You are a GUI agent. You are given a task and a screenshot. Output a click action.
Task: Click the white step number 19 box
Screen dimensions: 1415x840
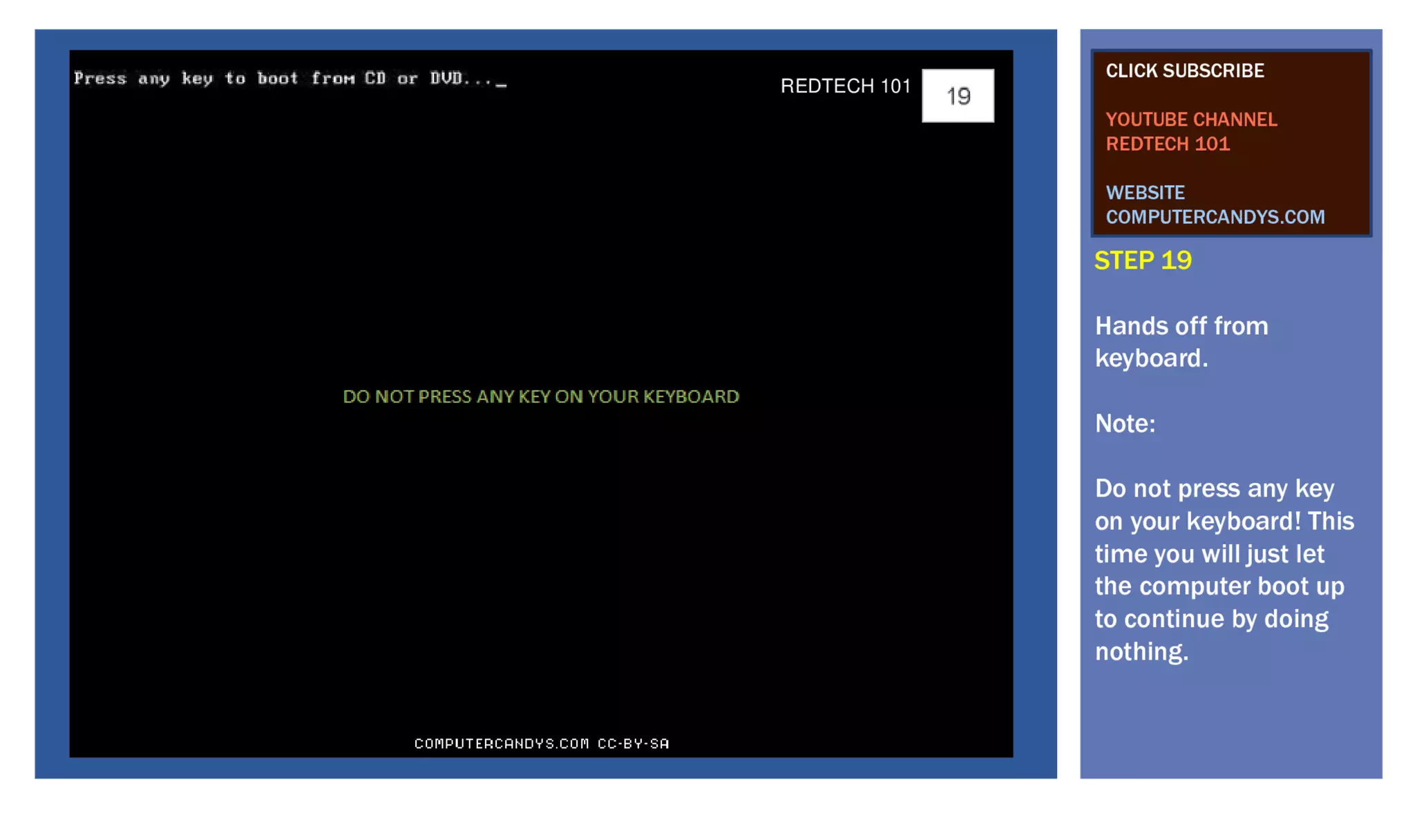click(958, 96)
